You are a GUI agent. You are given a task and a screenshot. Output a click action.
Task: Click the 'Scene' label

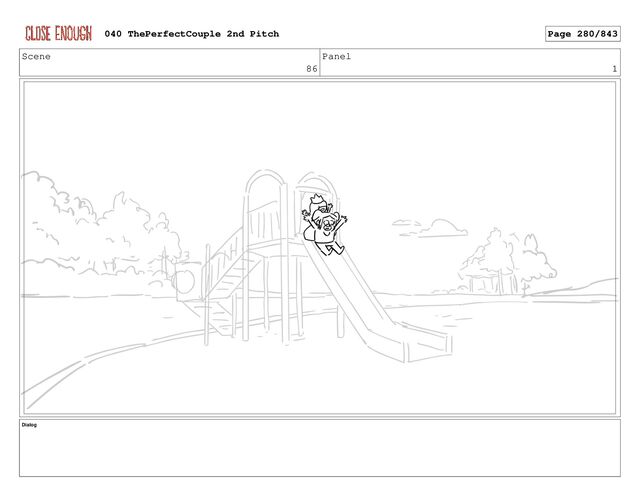(36, 57)
